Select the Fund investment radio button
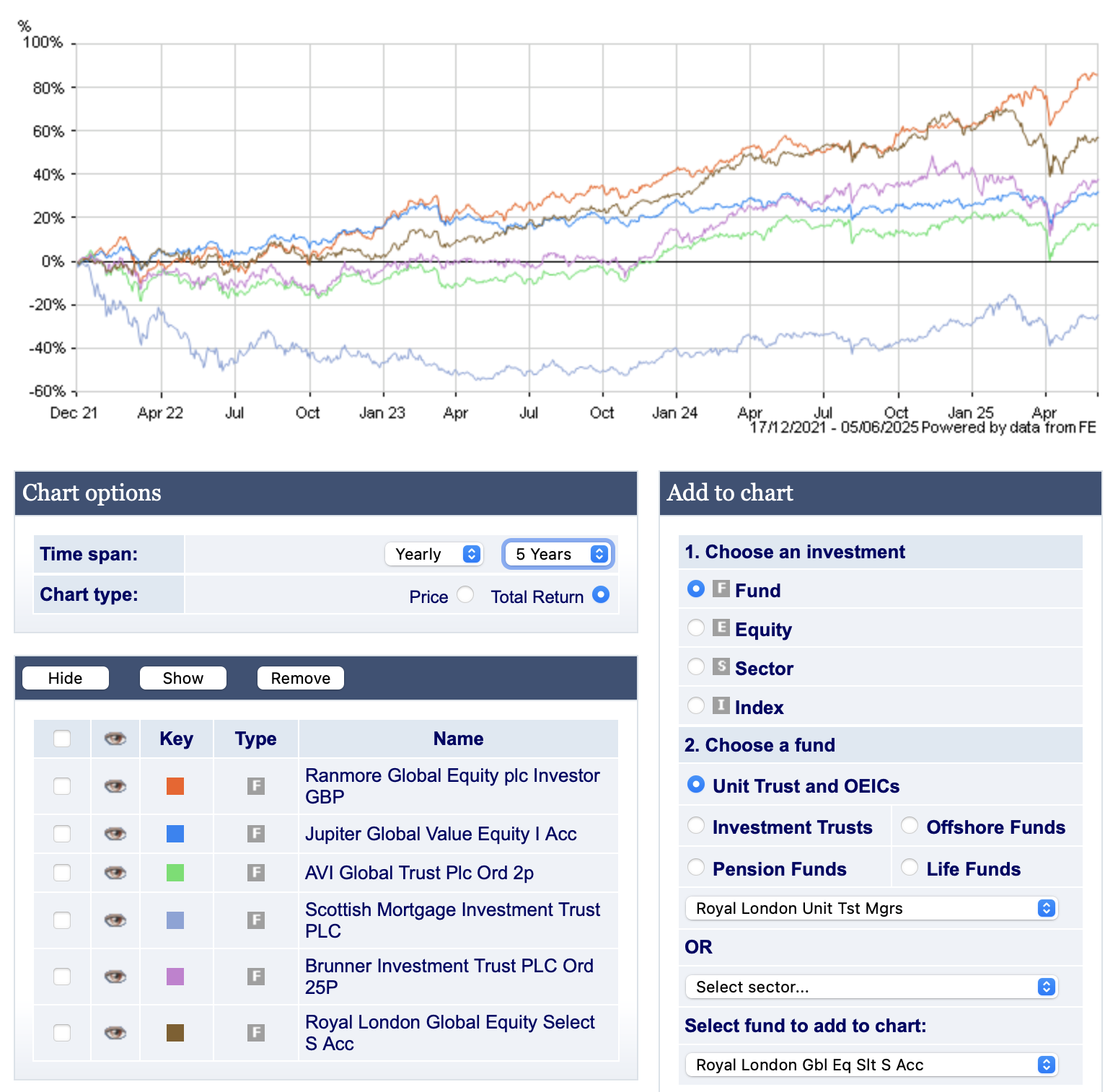 click(696, 589)
